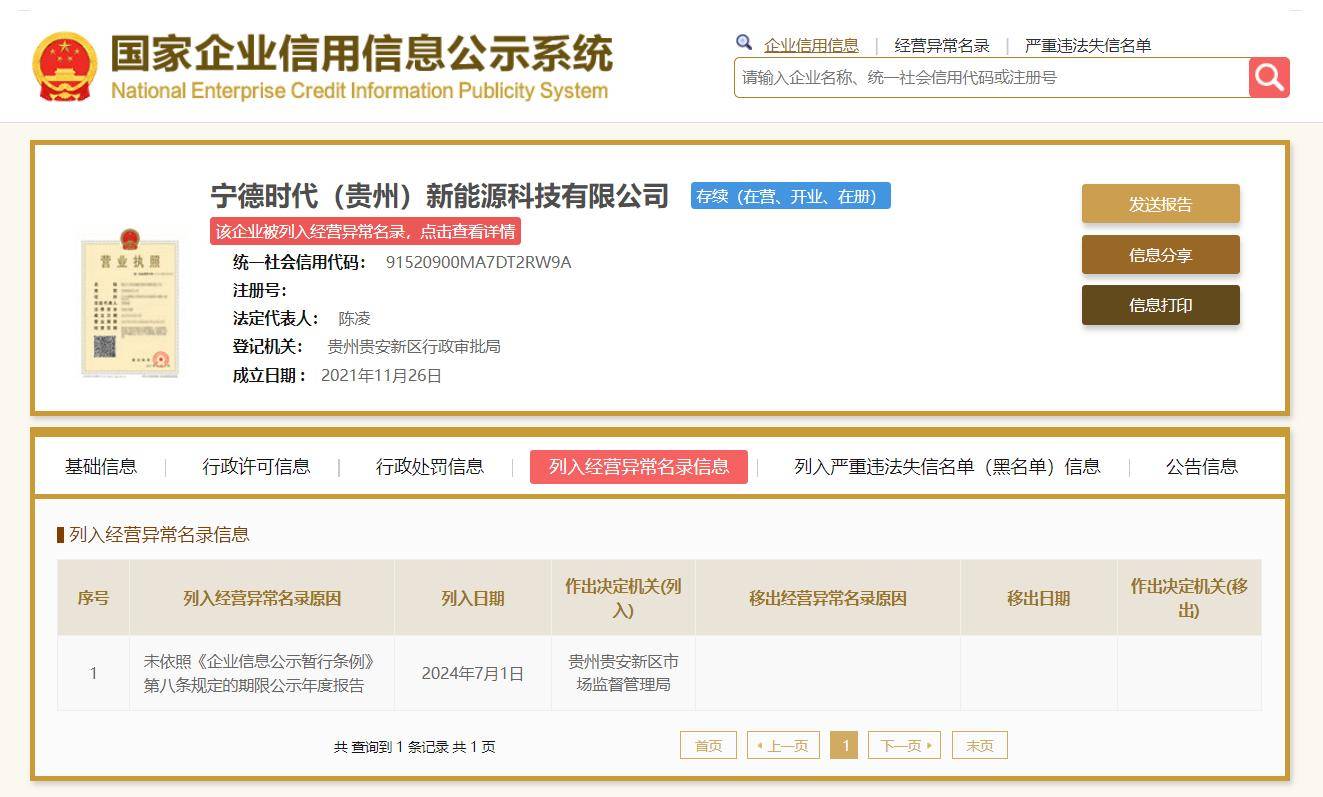Click the 信息分享 button
The width and height of the screenshot is (1323, 797).
tap(1160, 255)
